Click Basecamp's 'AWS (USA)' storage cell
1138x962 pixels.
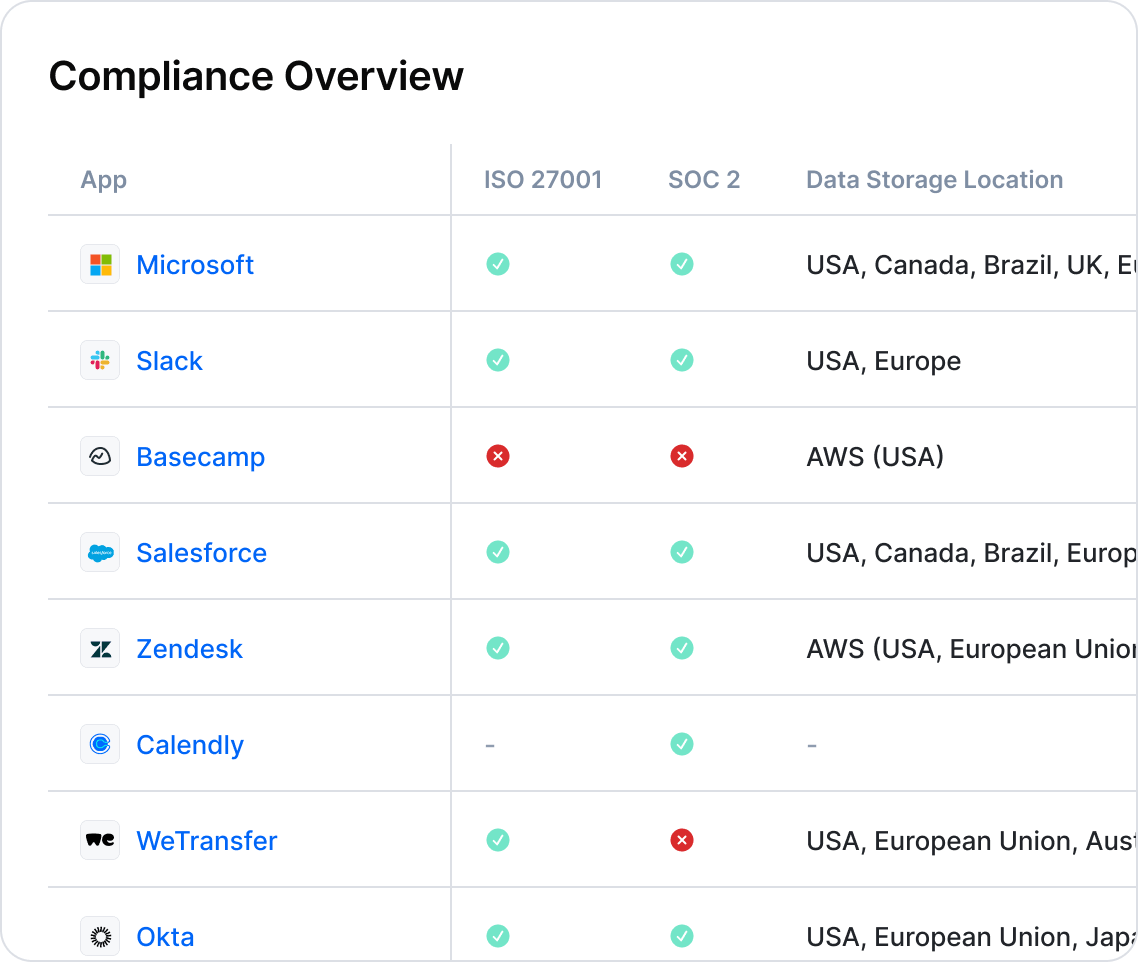pyautogui.click(x=875, y=457)
